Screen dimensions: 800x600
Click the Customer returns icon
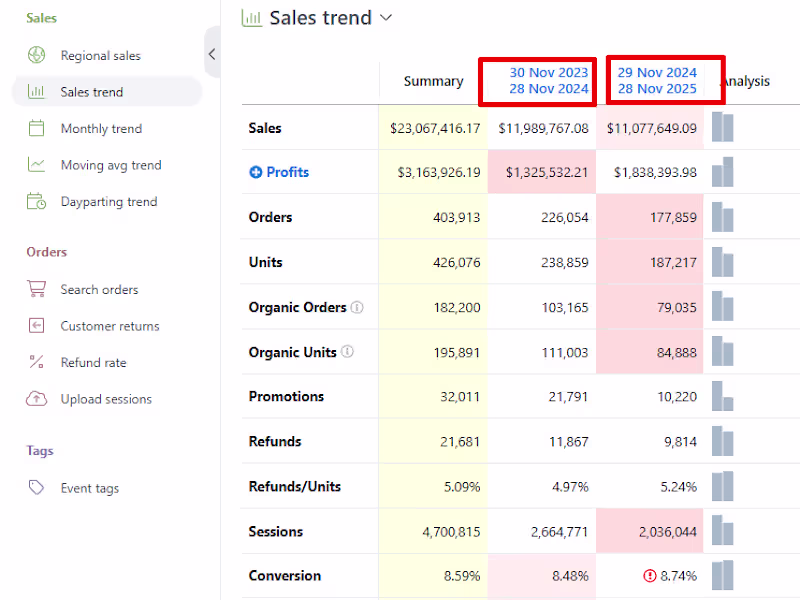[x=36, y=326]
